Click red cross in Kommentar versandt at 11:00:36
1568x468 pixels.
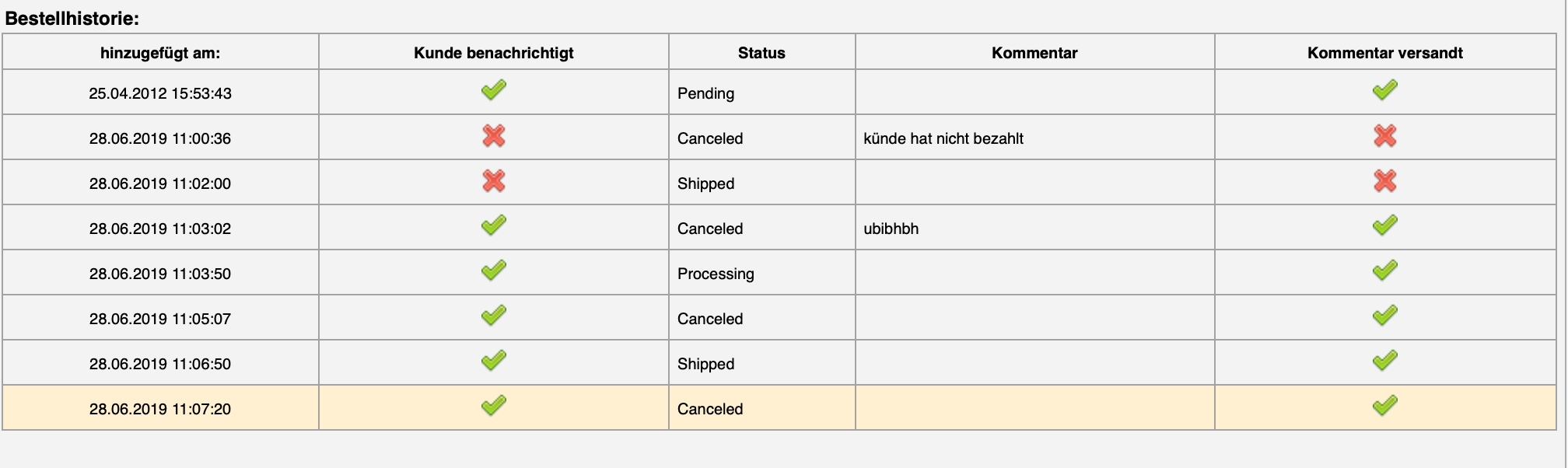(x=1384, y=136)
